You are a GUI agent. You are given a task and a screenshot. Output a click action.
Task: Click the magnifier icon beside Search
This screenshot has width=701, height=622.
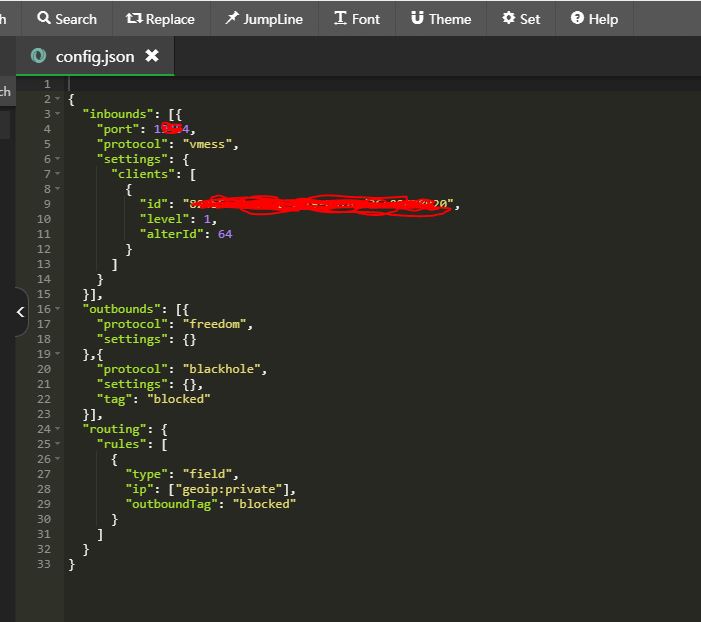tap(44, 18)
